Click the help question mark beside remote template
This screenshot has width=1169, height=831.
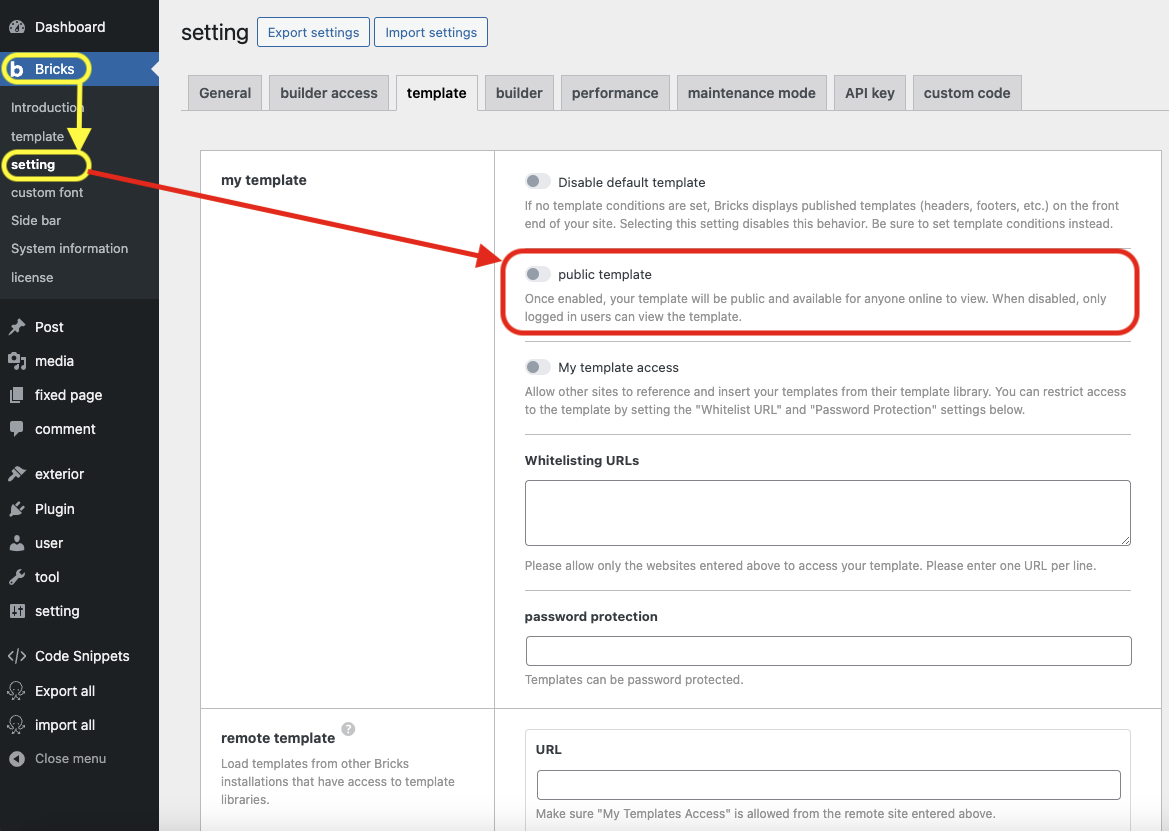348,729
